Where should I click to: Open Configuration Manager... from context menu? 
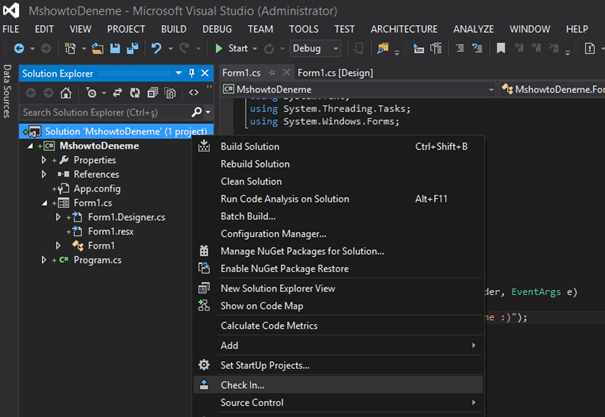coord(338,234)
